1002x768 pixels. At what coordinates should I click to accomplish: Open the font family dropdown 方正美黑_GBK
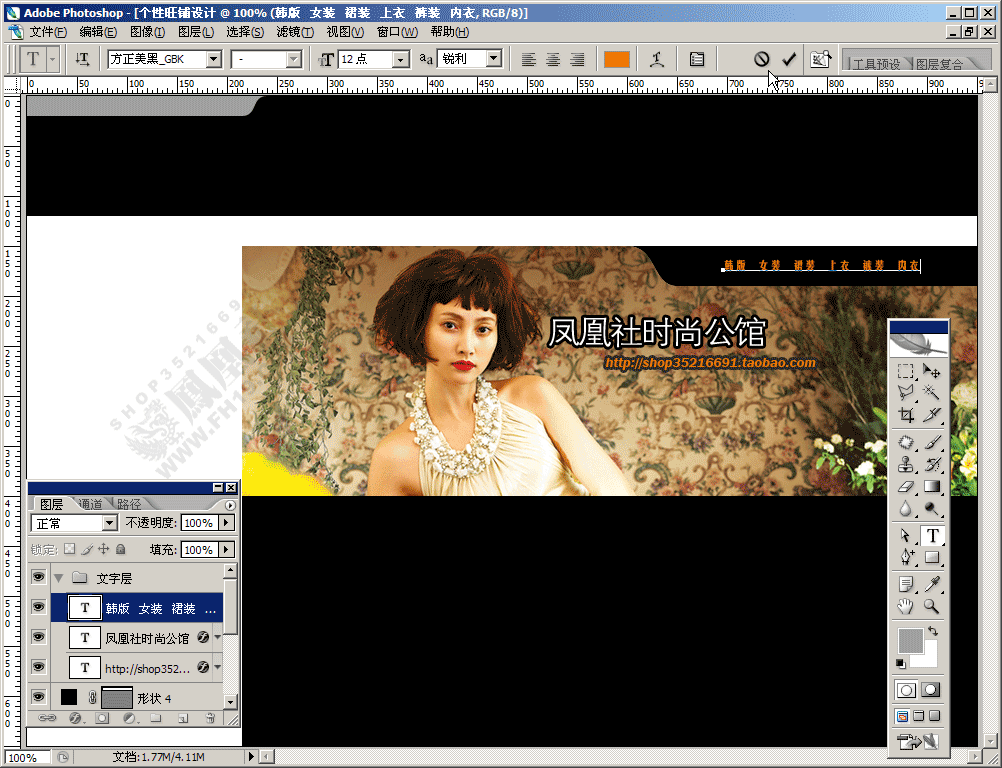214,59
